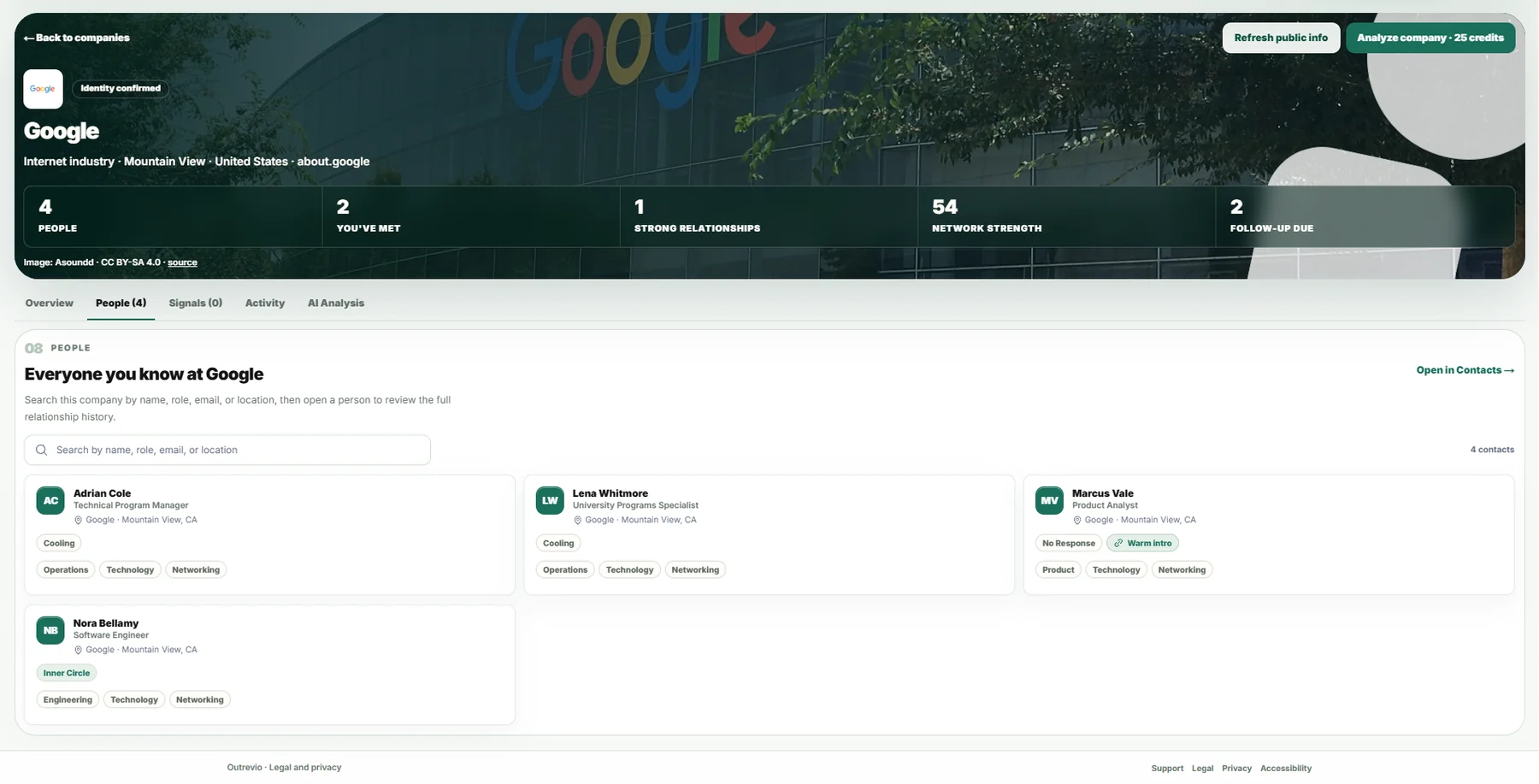The width and height of the screenshot is (1539, 784).
Task: Go back to companies
Action: coord(77,38)
